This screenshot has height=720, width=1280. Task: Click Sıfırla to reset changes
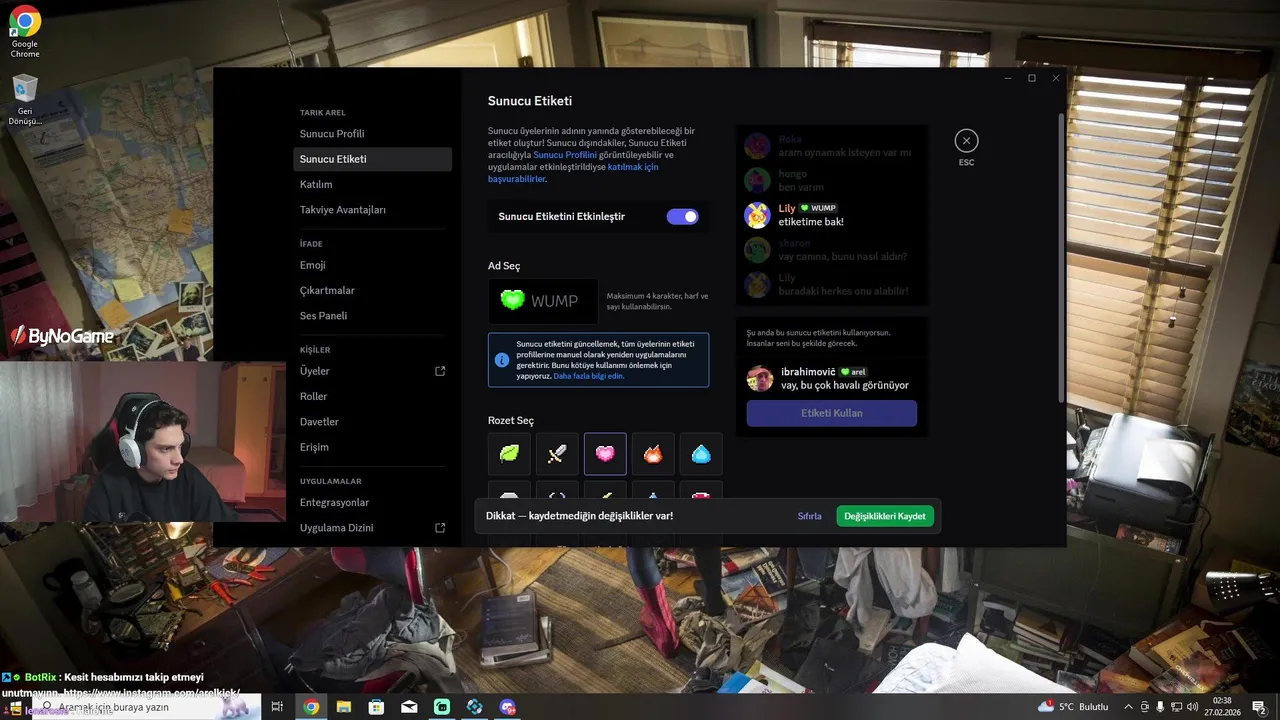[x=810, y=516]
